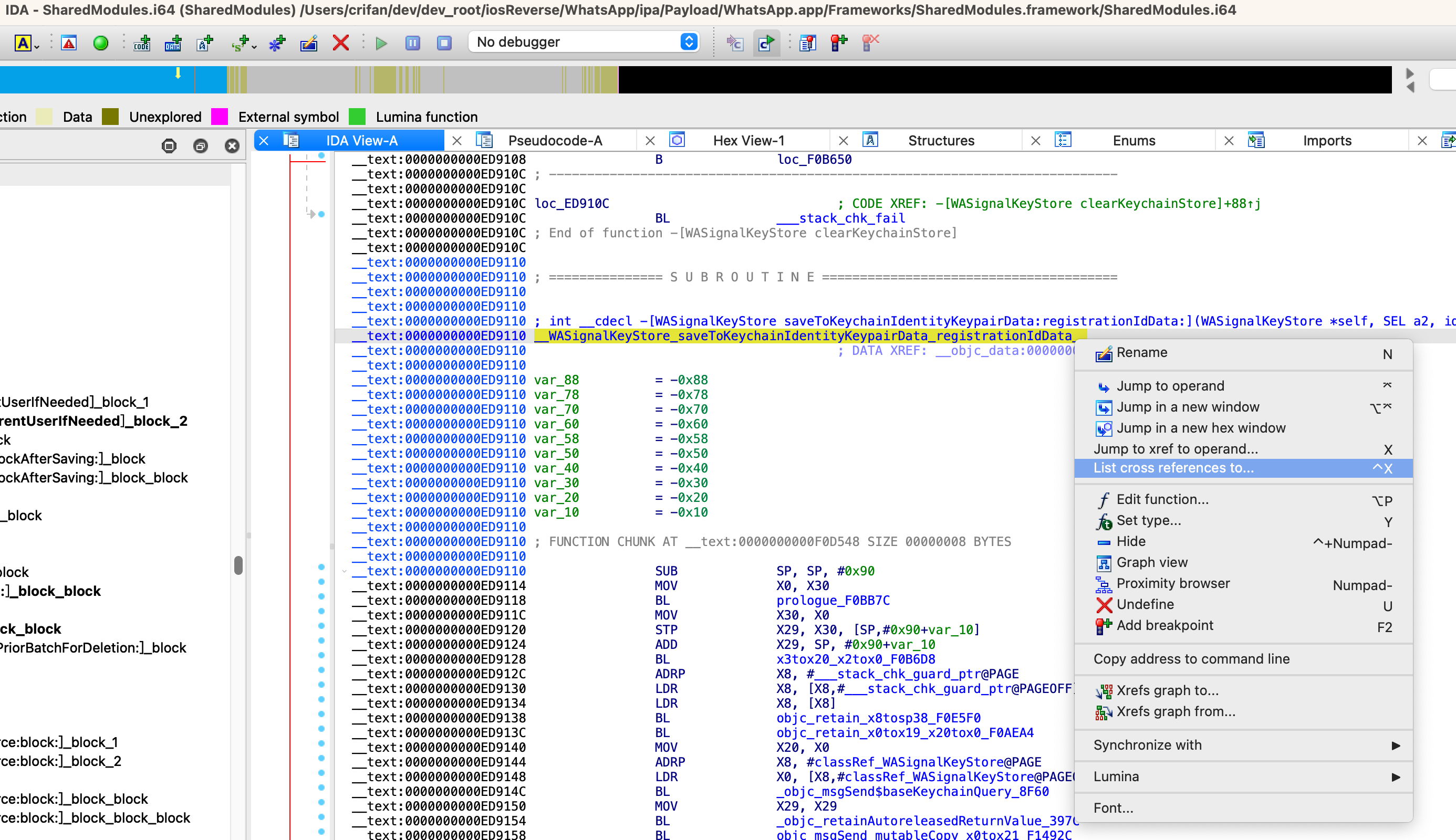The image size is (1456, 840).
Task: Click the C source-level debugging icon
Action: (x=735, y=43)
